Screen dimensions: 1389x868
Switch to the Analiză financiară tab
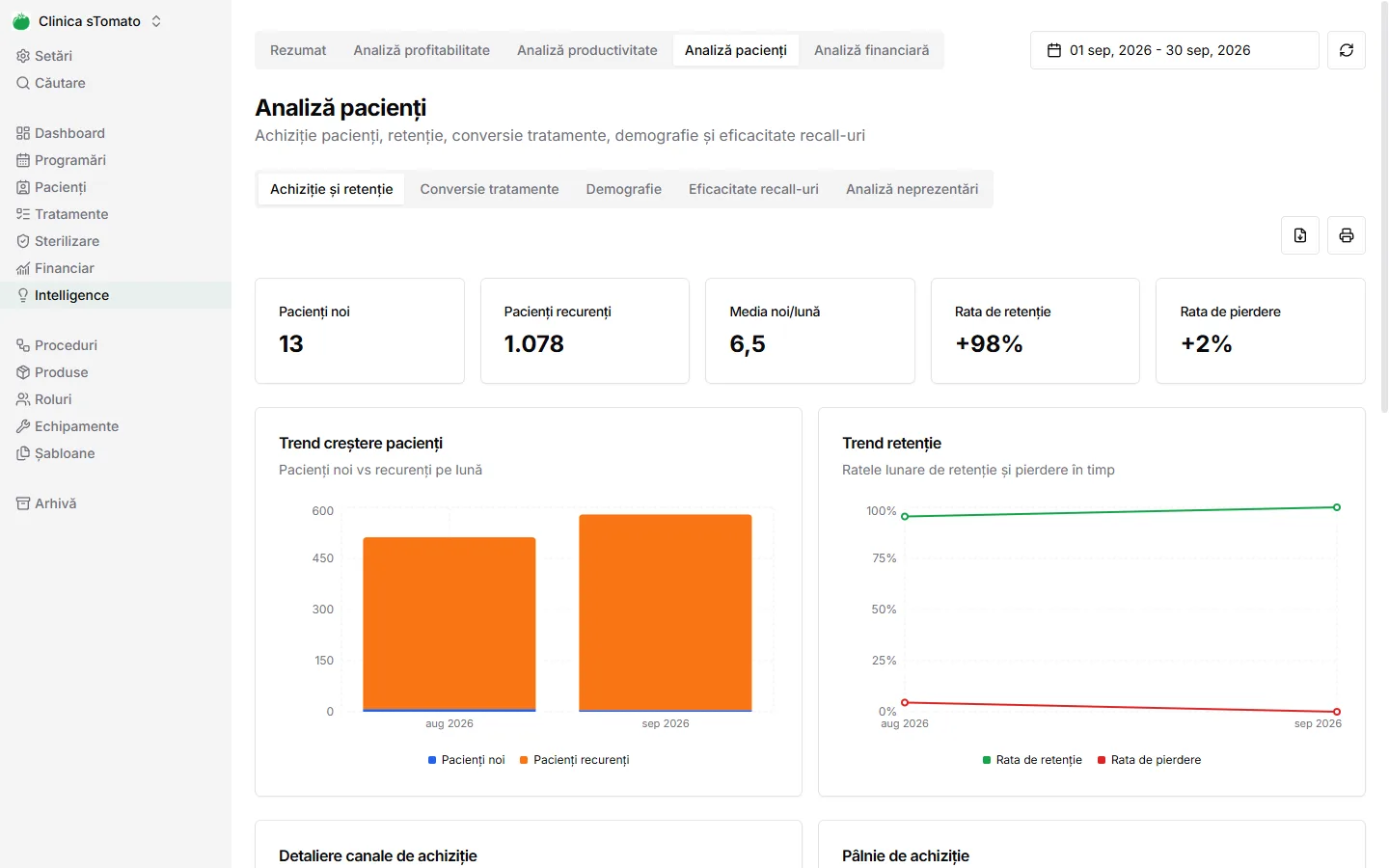(872, 50)
